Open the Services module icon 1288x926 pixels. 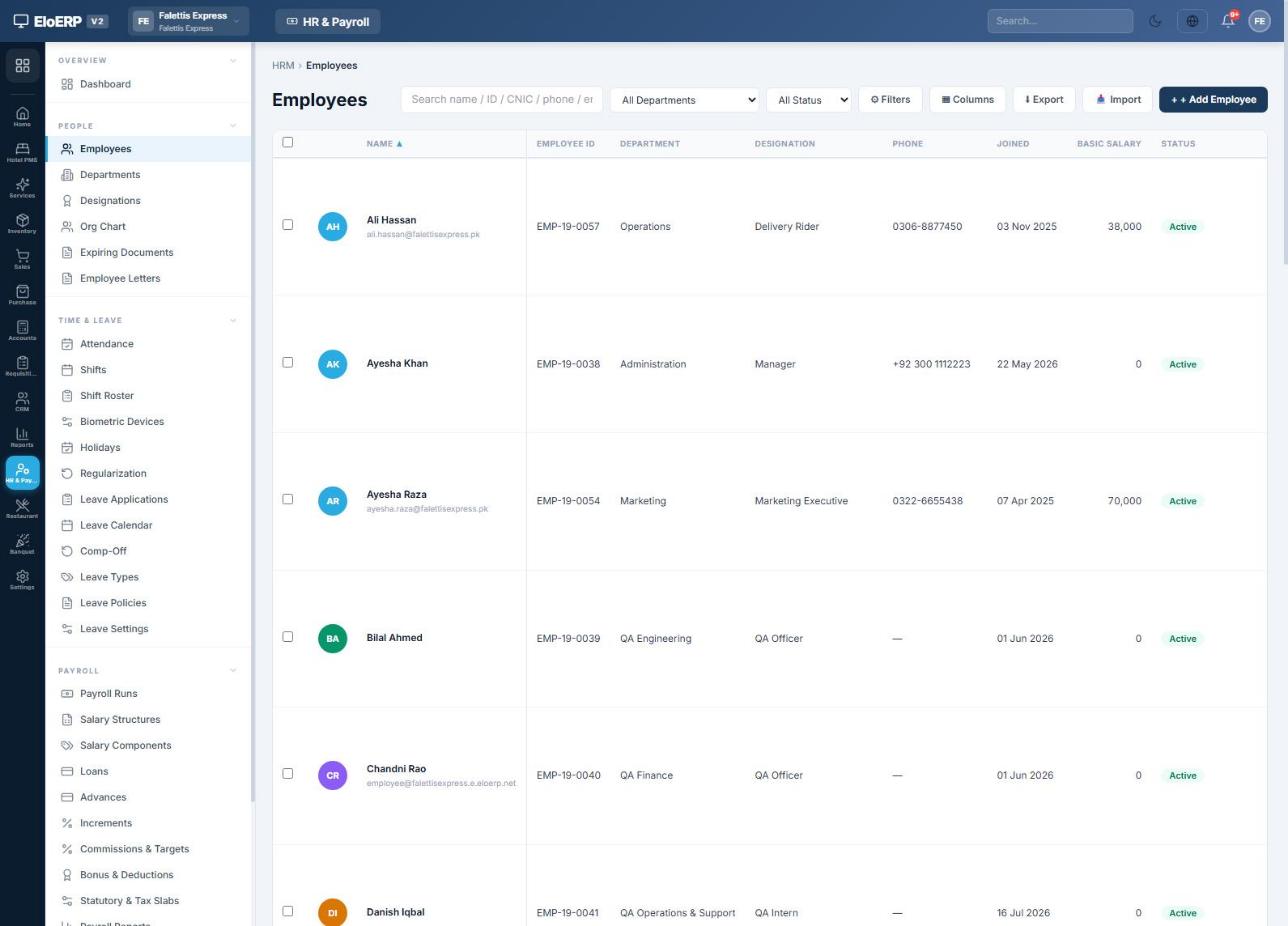[x=22, y=187]
